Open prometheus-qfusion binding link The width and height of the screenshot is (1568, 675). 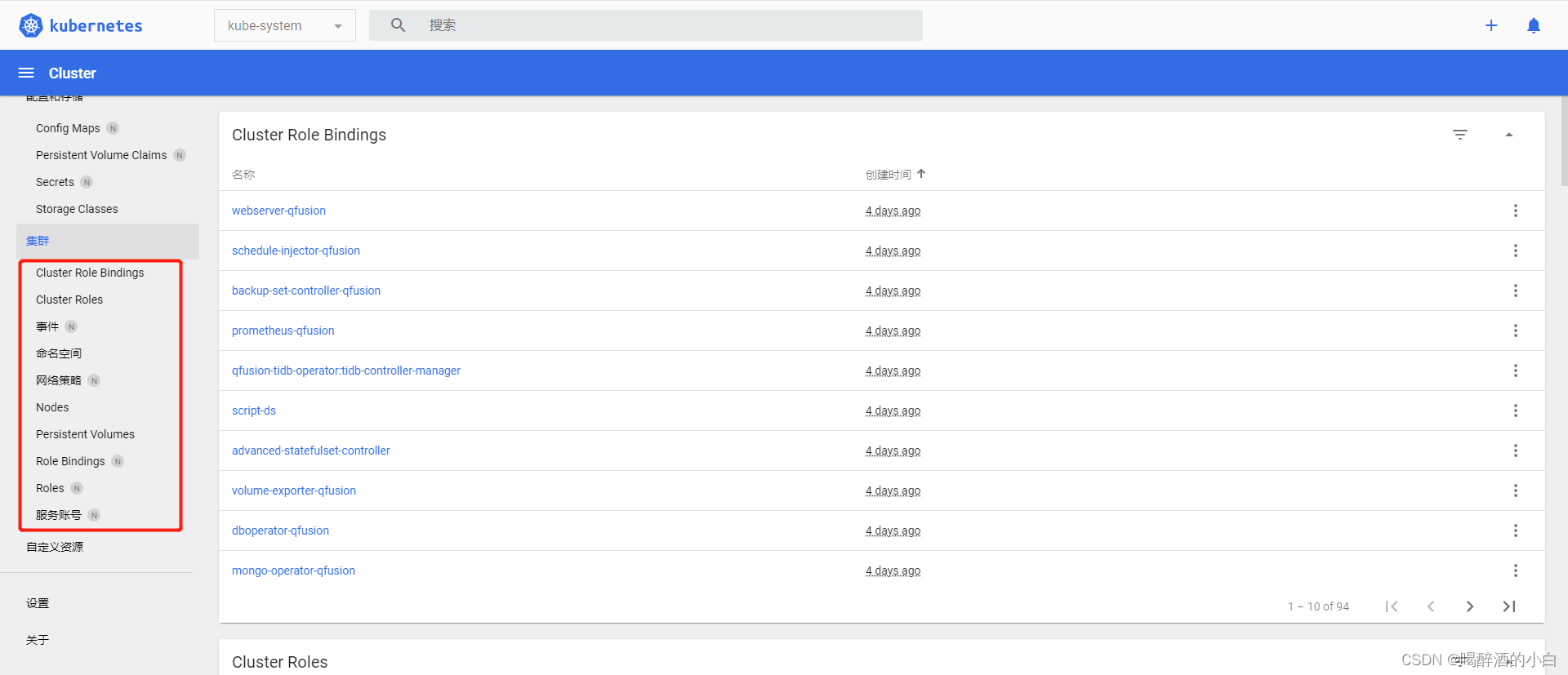pyautogui.click(x=283, y=331)
